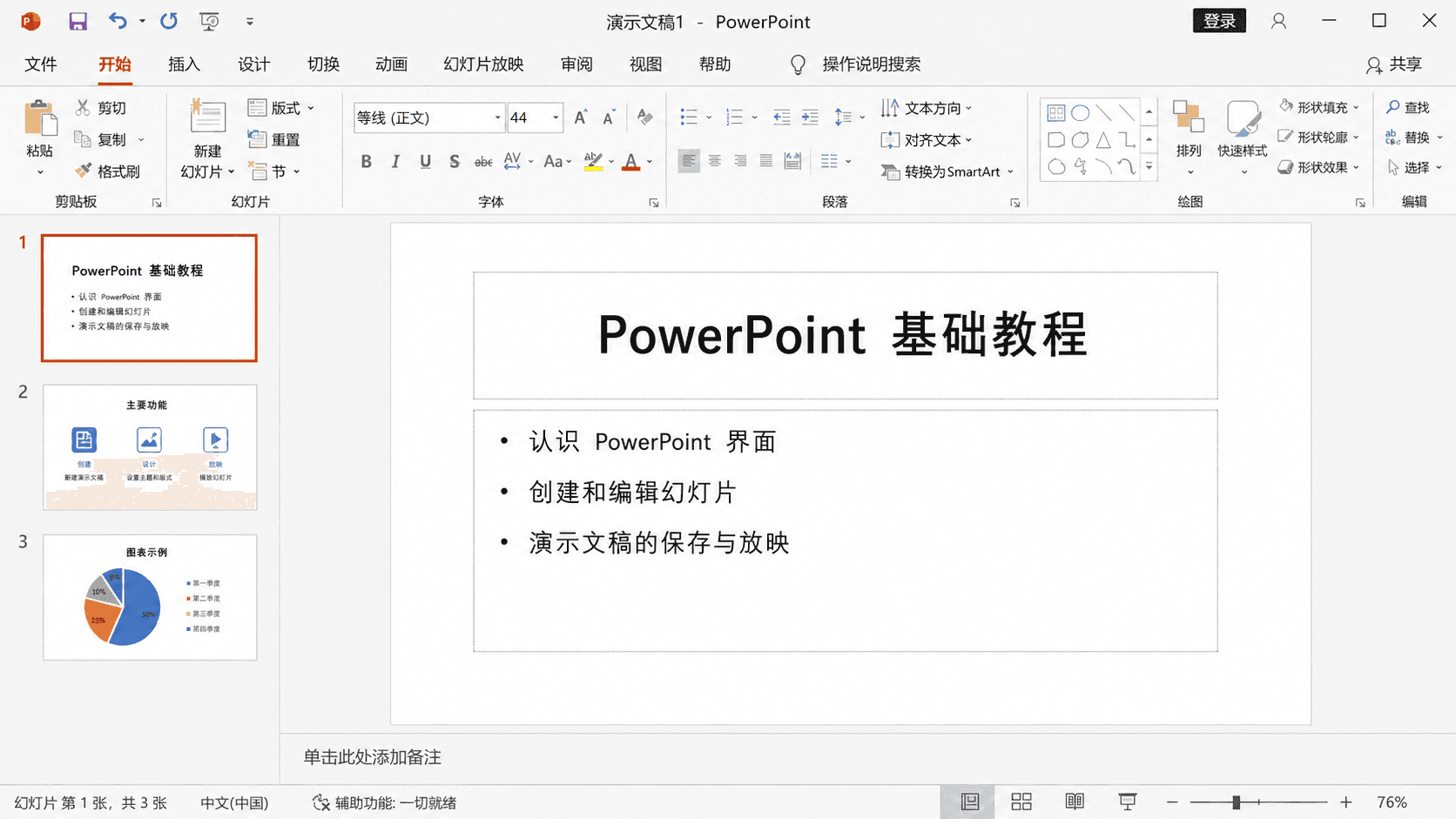This screenshot has height=819, width=1456.
Task: Click 共享 share button
Action: (1394, 64)
